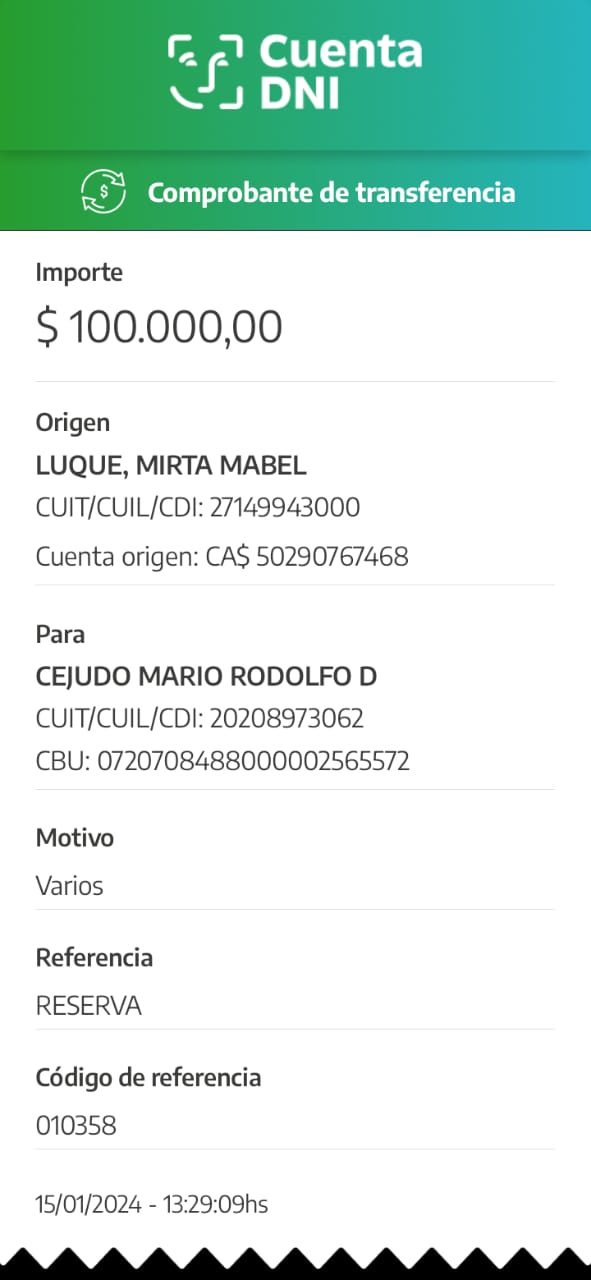Screen dimensions: 591x1280
Task: Click the amount $ 100.000,00
Action: 159,327
